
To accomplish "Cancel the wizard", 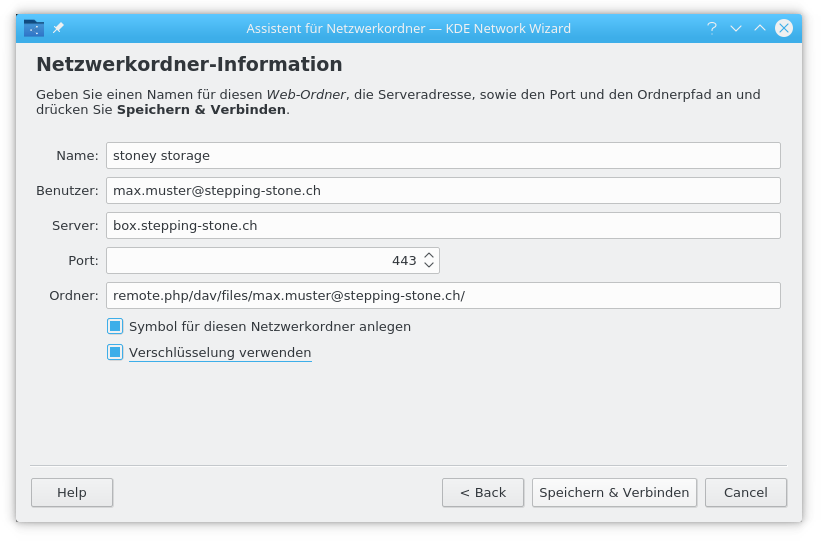I will click(x=746, y=492).
